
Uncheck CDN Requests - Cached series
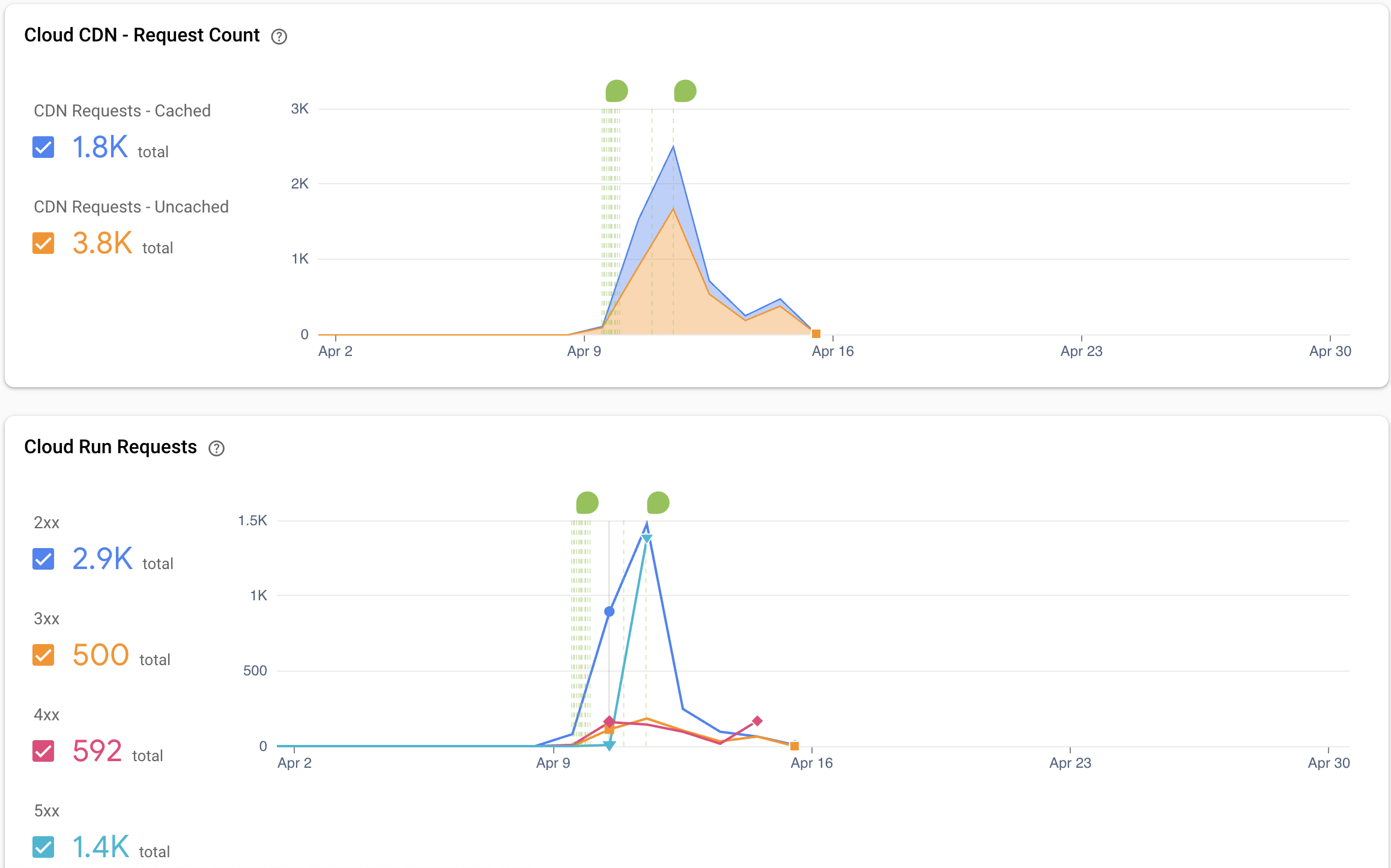[43, 147]
